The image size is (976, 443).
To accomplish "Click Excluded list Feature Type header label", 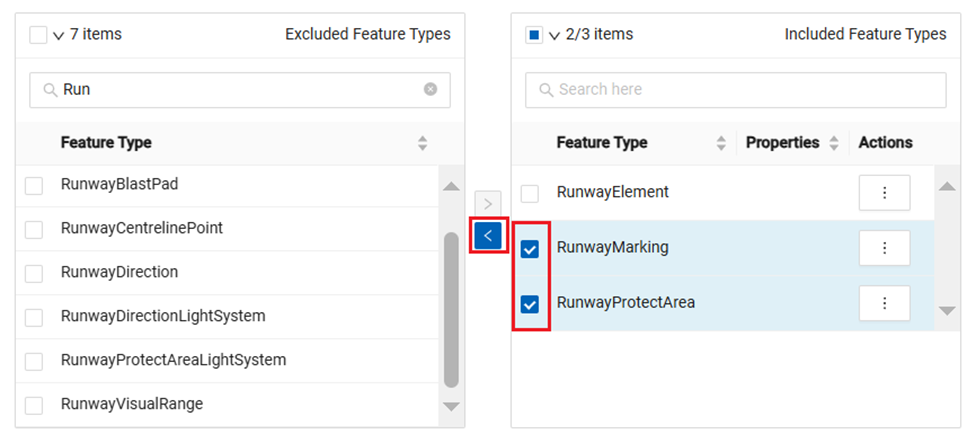I will point(106,142).
